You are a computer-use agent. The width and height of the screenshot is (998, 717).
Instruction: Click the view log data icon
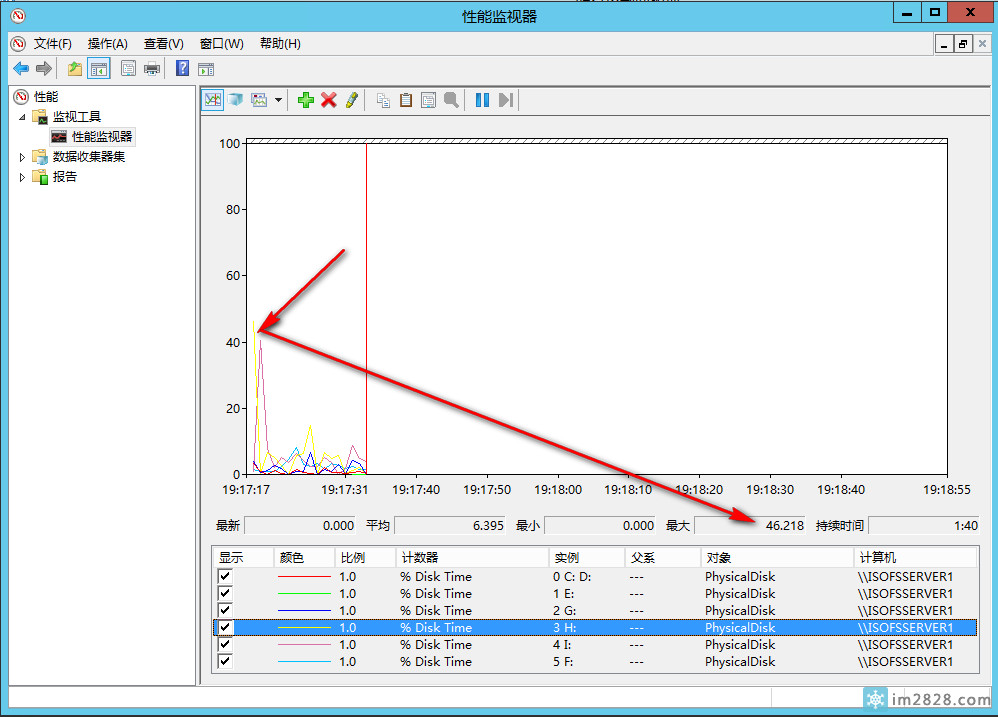click(236, 100)
